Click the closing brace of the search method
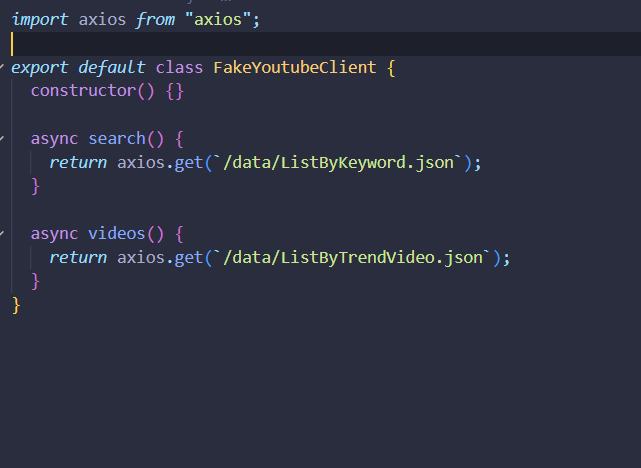The height and width of the screenshot is (468, 641). [x=35, y=186]
